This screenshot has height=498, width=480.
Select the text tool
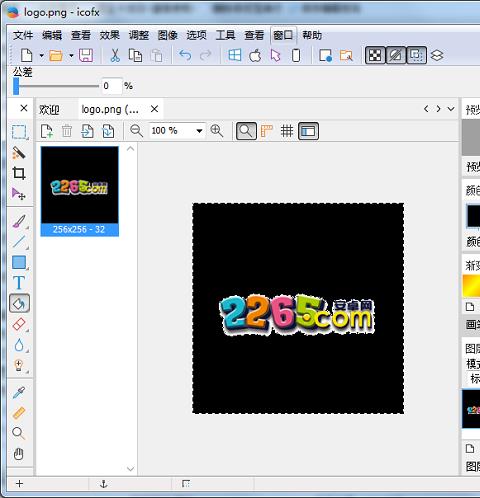(x=19, y=283)
